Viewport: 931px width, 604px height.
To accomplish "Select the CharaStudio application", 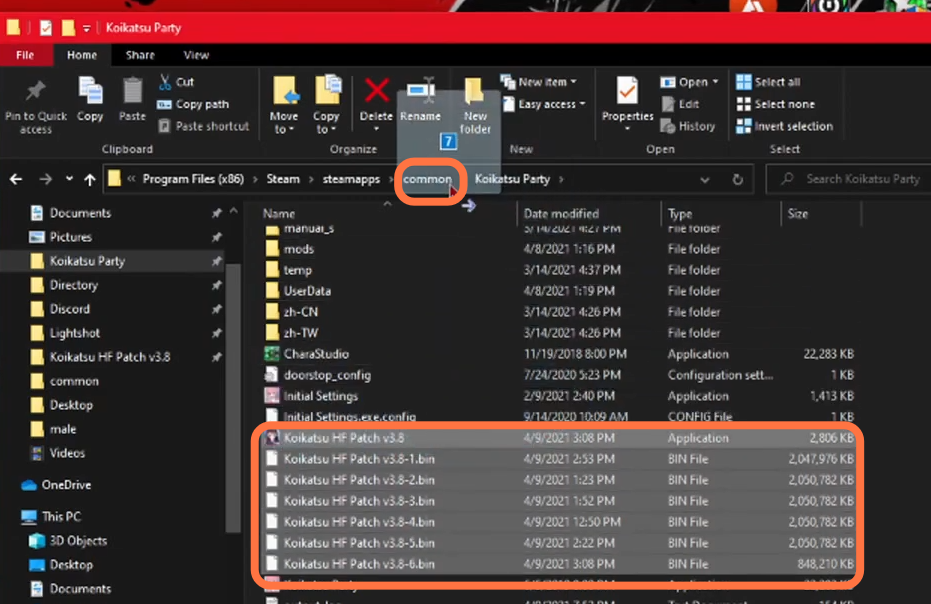I will 316,354.
